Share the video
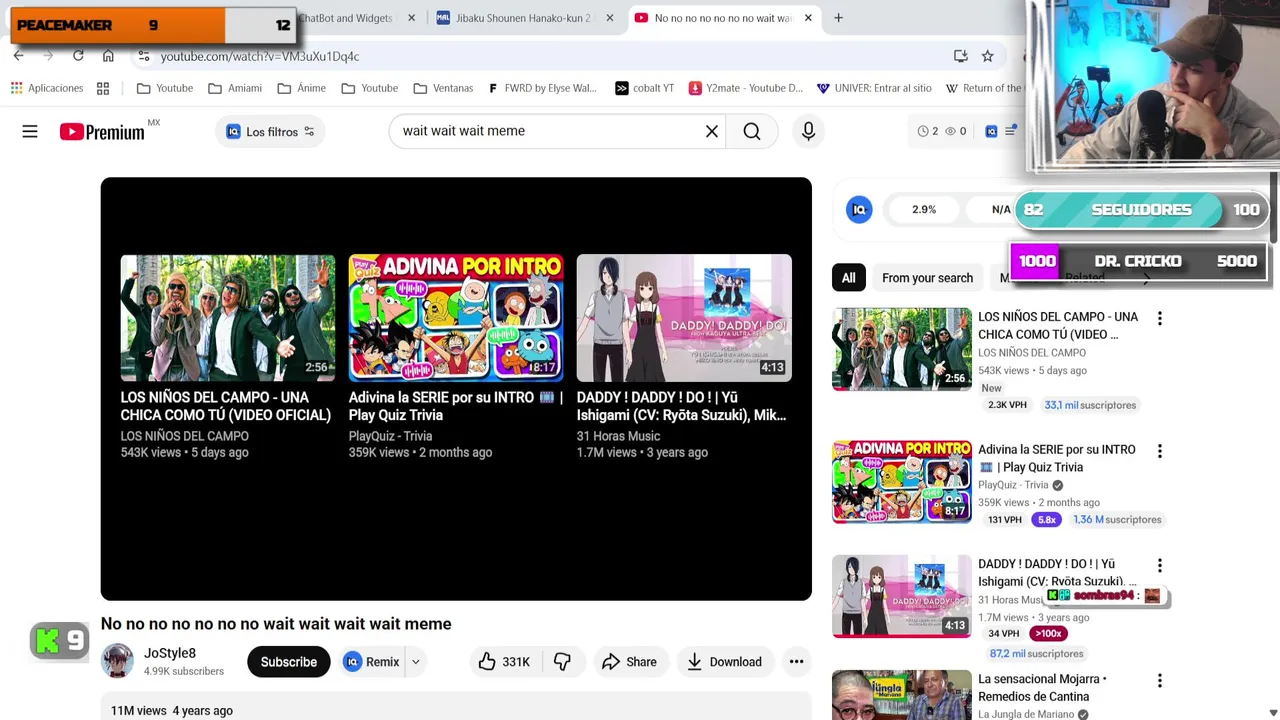Image resolution: width=1280 pixels, height=720 pixels. click(x=629, y=662)
